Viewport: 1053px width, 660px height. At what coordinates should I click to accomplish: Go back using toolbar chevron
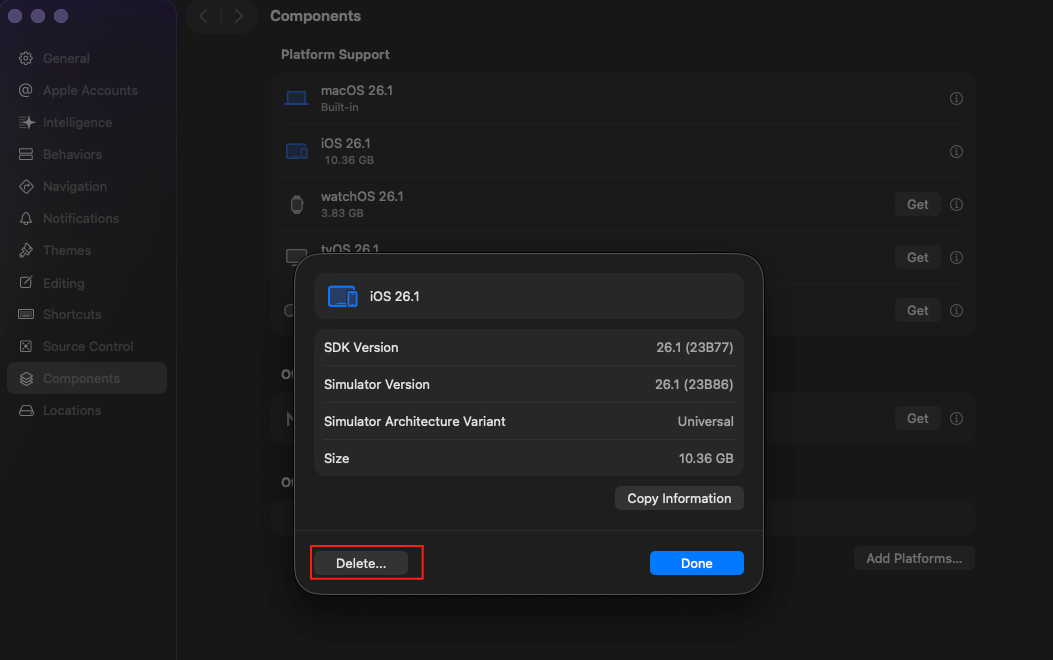[x=203, y=16]
